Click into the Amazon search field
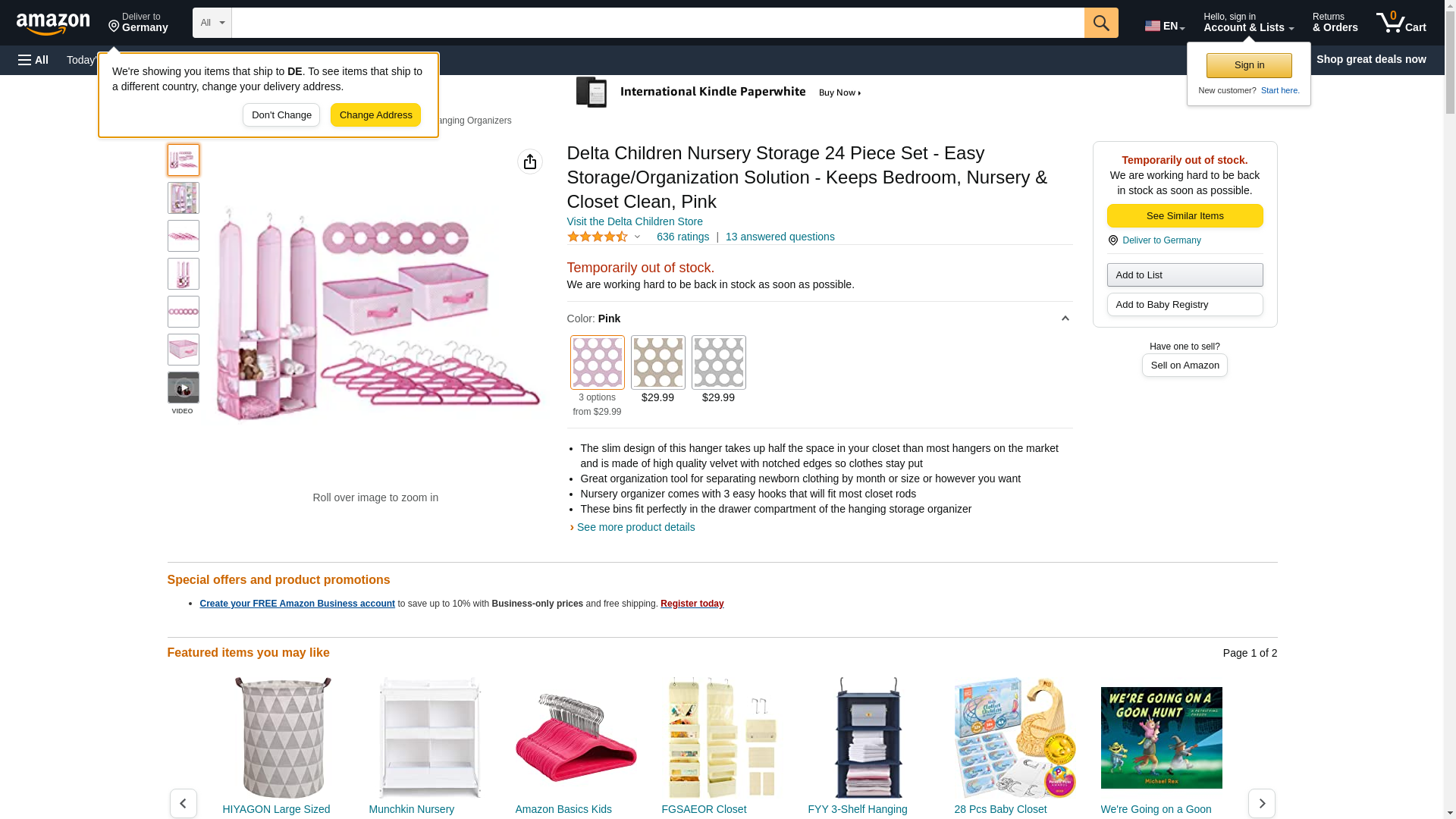Viewport: 1456px width, 819px height. (x=657, y=23)
